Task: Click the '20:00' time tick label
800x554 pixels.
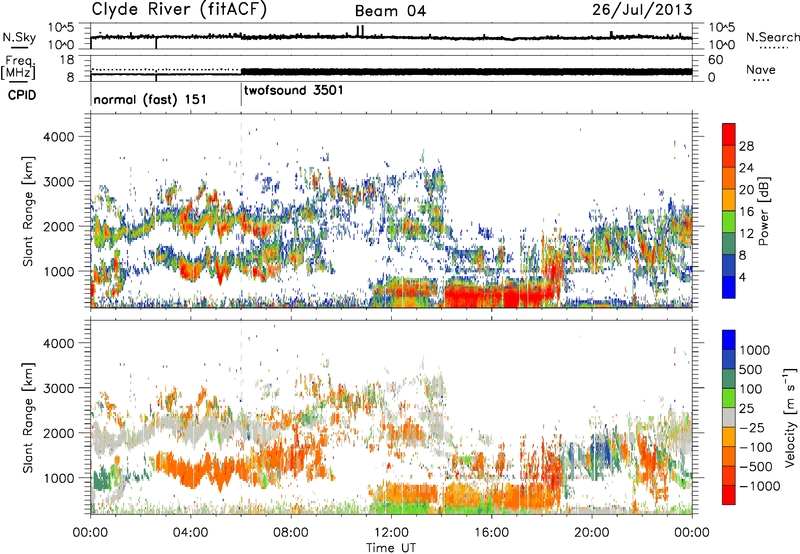Action: [591, 533]
